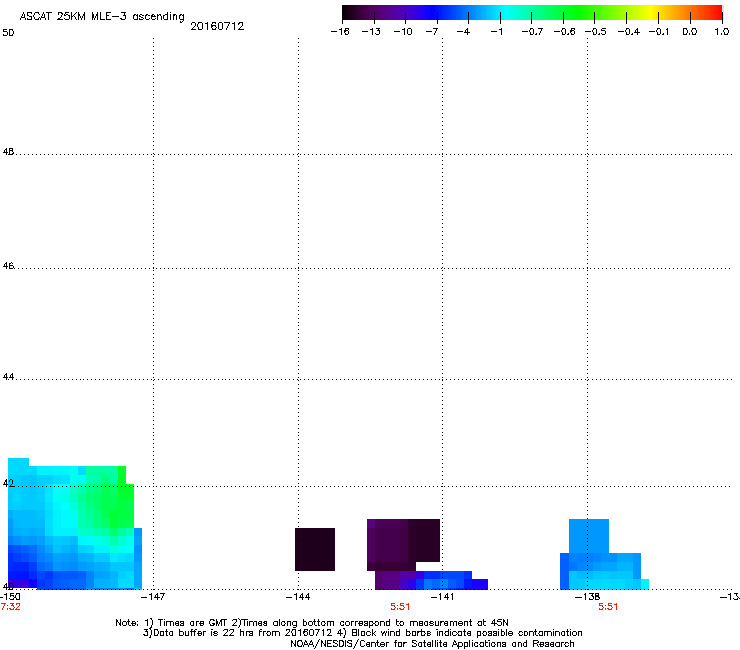This screenshot has width=740, height=650.
Task: Click the -144 longitude axis label
Action: (298, 597)
